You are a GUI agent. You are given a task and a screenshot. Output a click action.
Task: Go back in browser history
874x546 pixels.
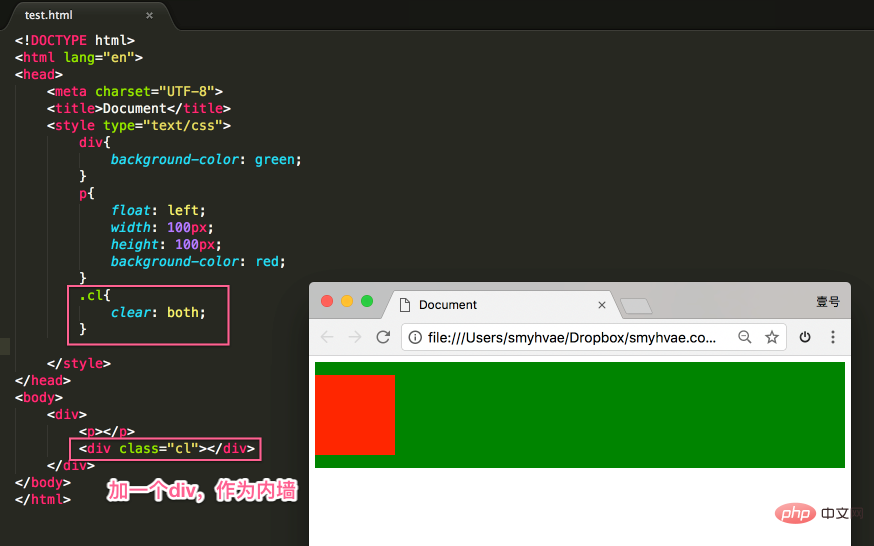327,337
